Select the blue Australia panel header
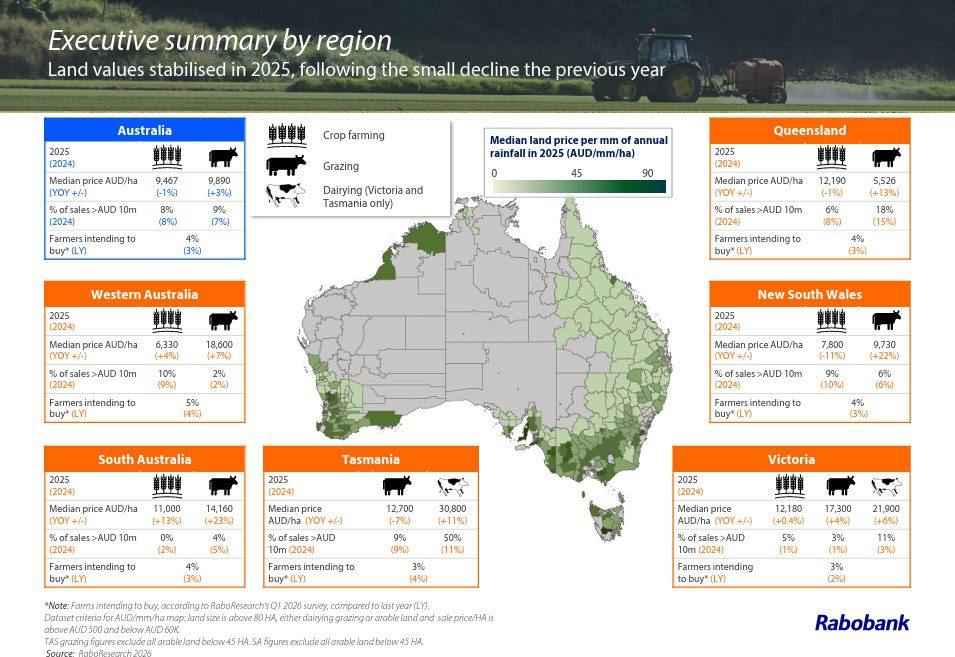955x657 pixels. point(144,130)
